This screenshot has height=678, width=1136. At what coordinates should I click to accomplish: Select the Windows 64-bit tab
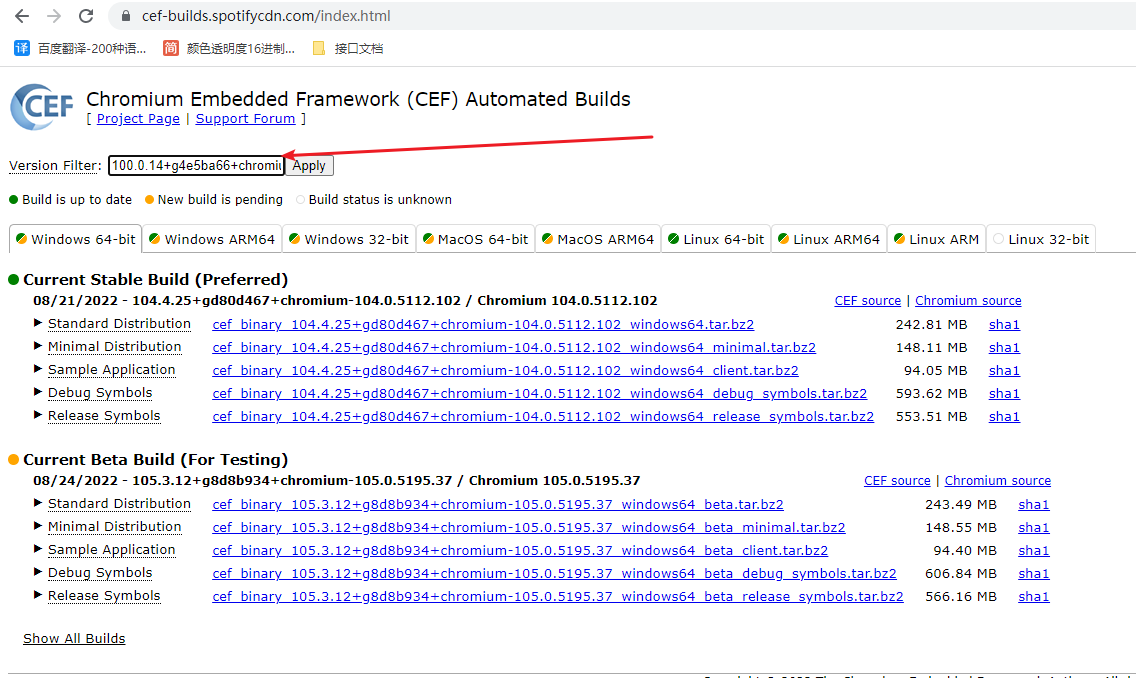click(75, 239)
